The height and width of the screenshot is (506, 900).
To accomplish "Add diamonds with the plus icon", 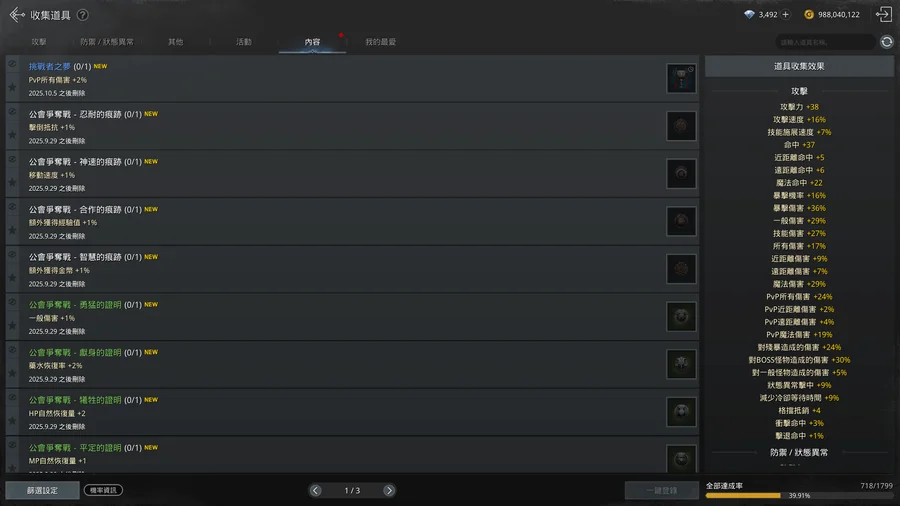I will (x=785, y=14).
